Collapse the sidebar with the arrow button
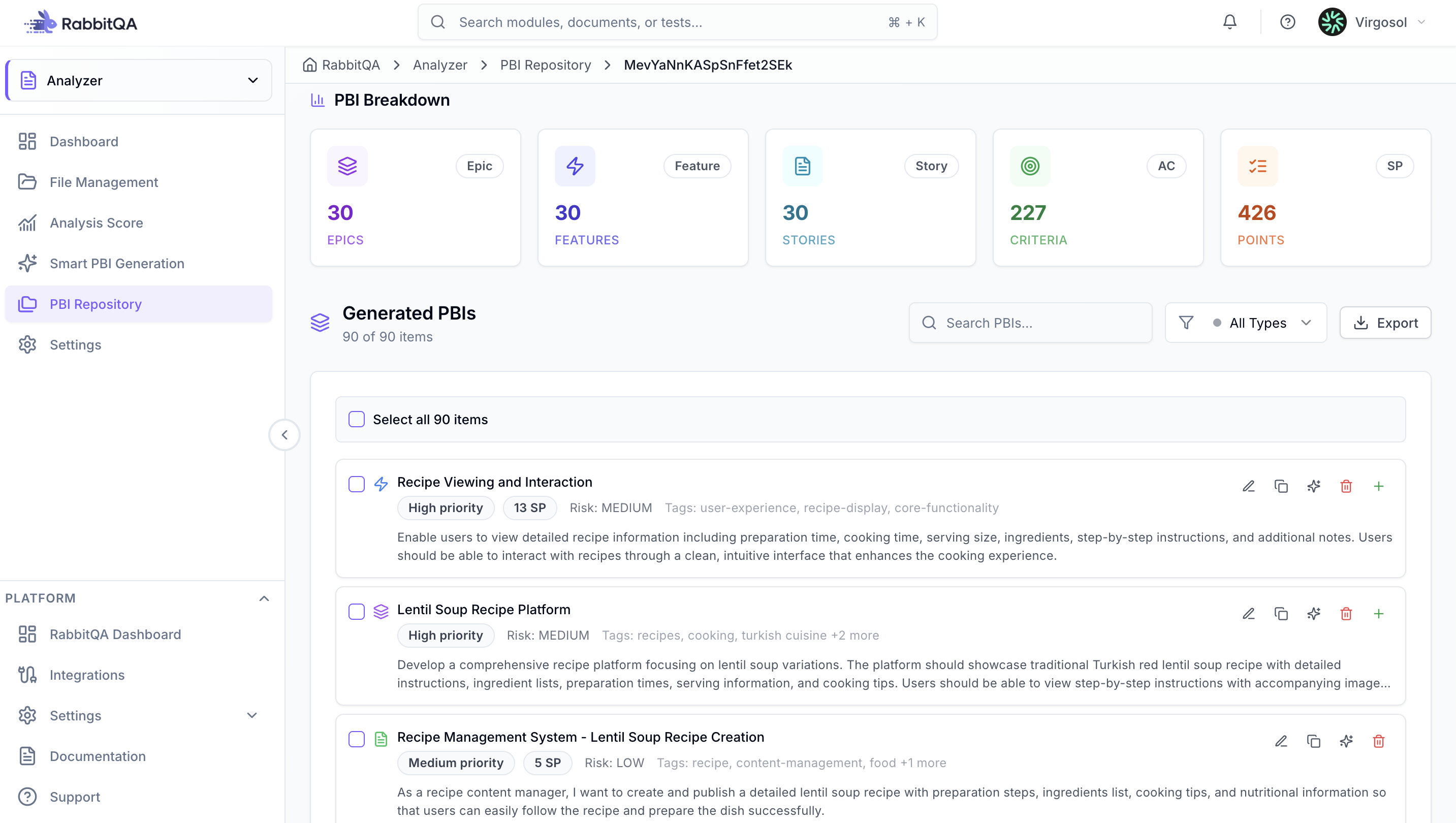1456x823 pixels. pyautogui.click(x=284, y=435)
